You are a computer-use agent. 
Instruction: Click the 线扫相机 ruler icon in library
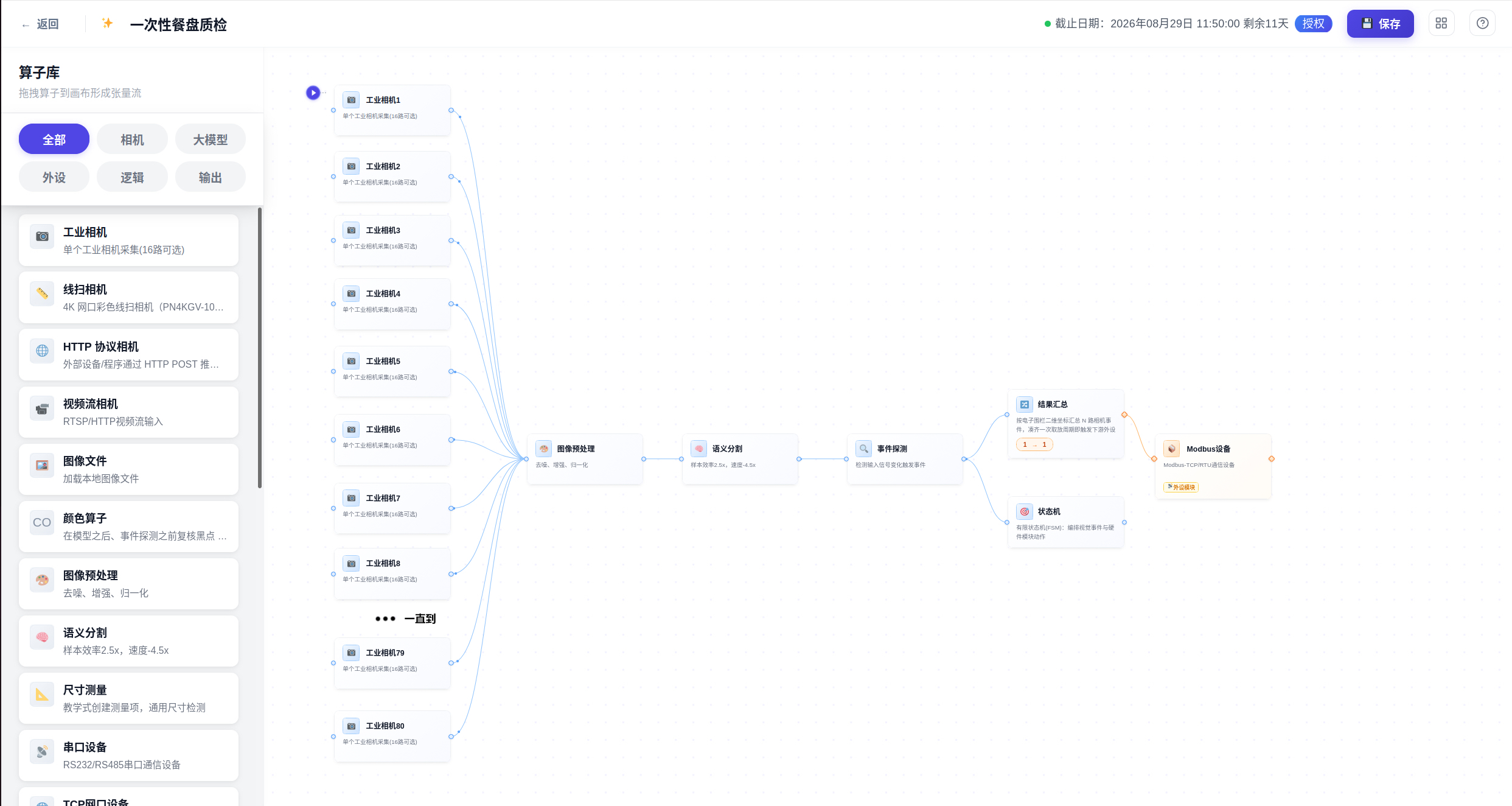(42, 294)
